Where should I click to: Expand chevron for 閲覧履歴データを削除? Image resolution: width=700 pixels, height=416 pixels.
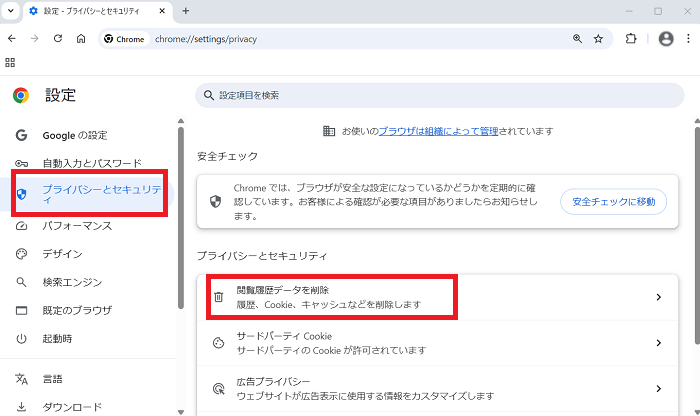[x=658, y=297]
